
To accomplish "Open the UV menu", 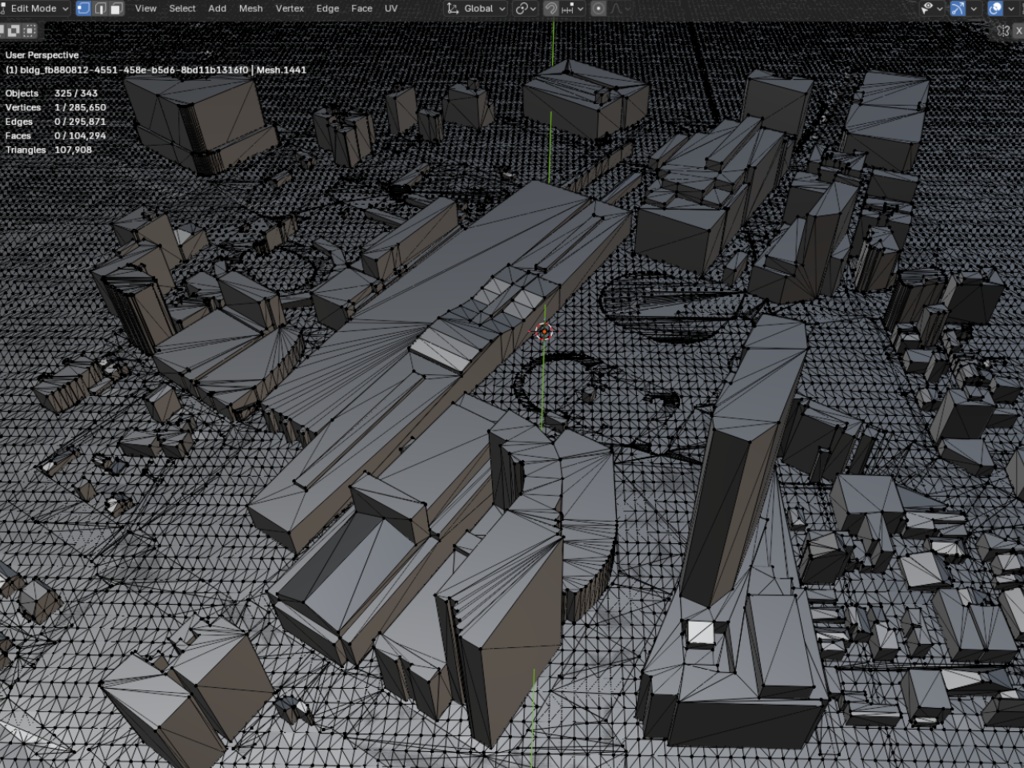I will pos(391,8).
